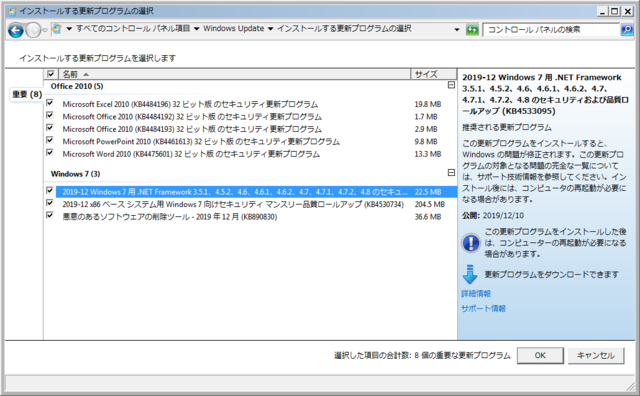
Task: Select the Microsoft Word 2010 (KB4475601) row text
Action: click(x=191, y=154)
